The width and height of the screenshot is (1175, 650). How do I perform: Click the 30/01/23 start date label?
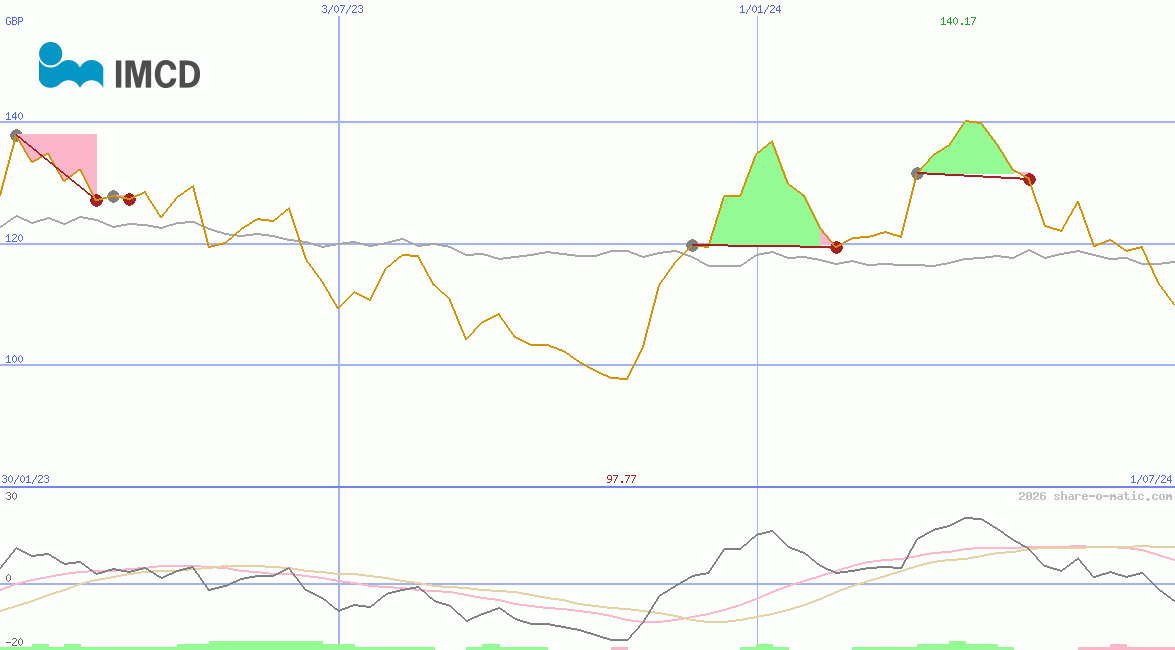[25, 479]
